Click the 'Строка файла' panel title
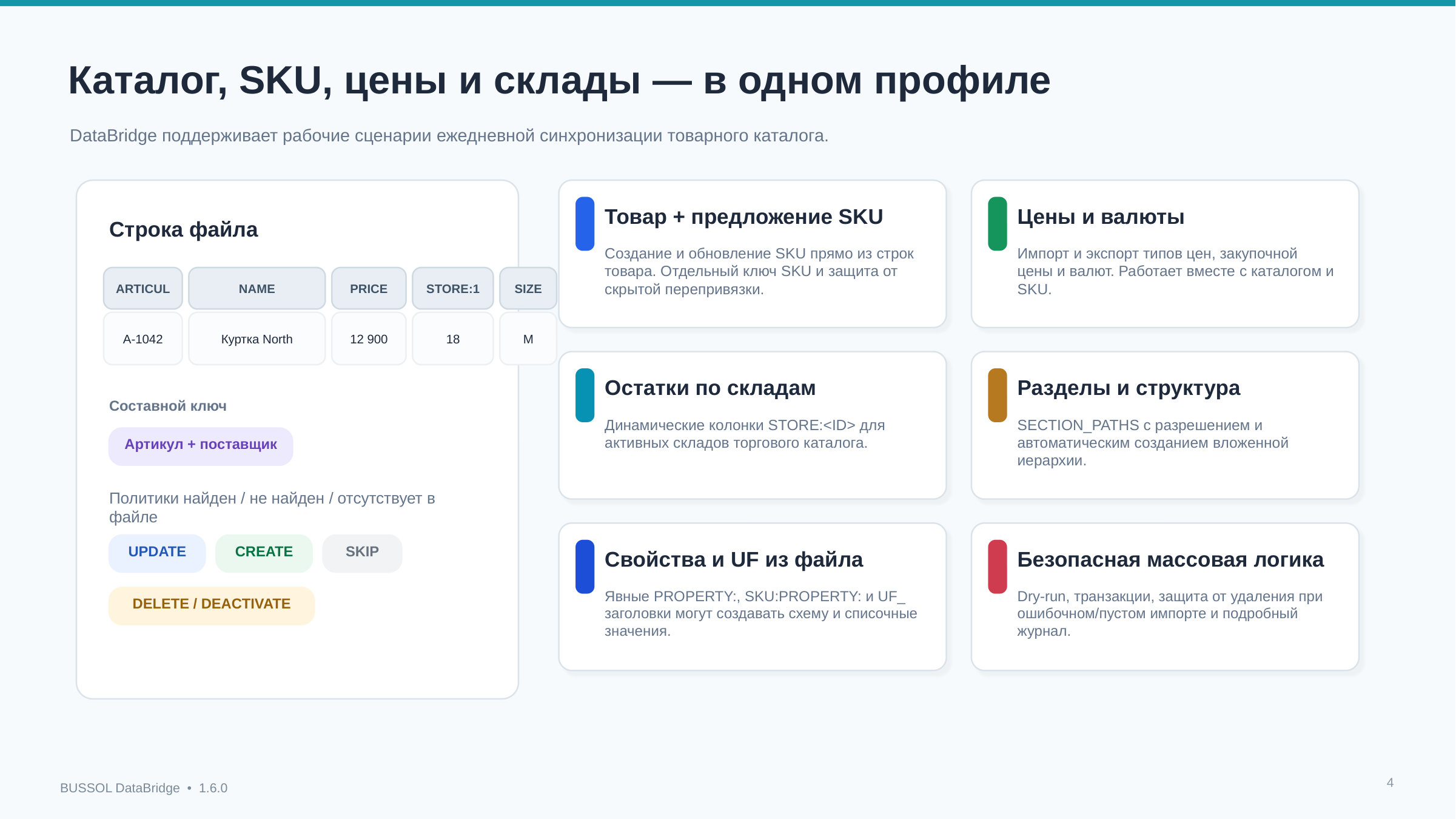 [x=183, y=230]
